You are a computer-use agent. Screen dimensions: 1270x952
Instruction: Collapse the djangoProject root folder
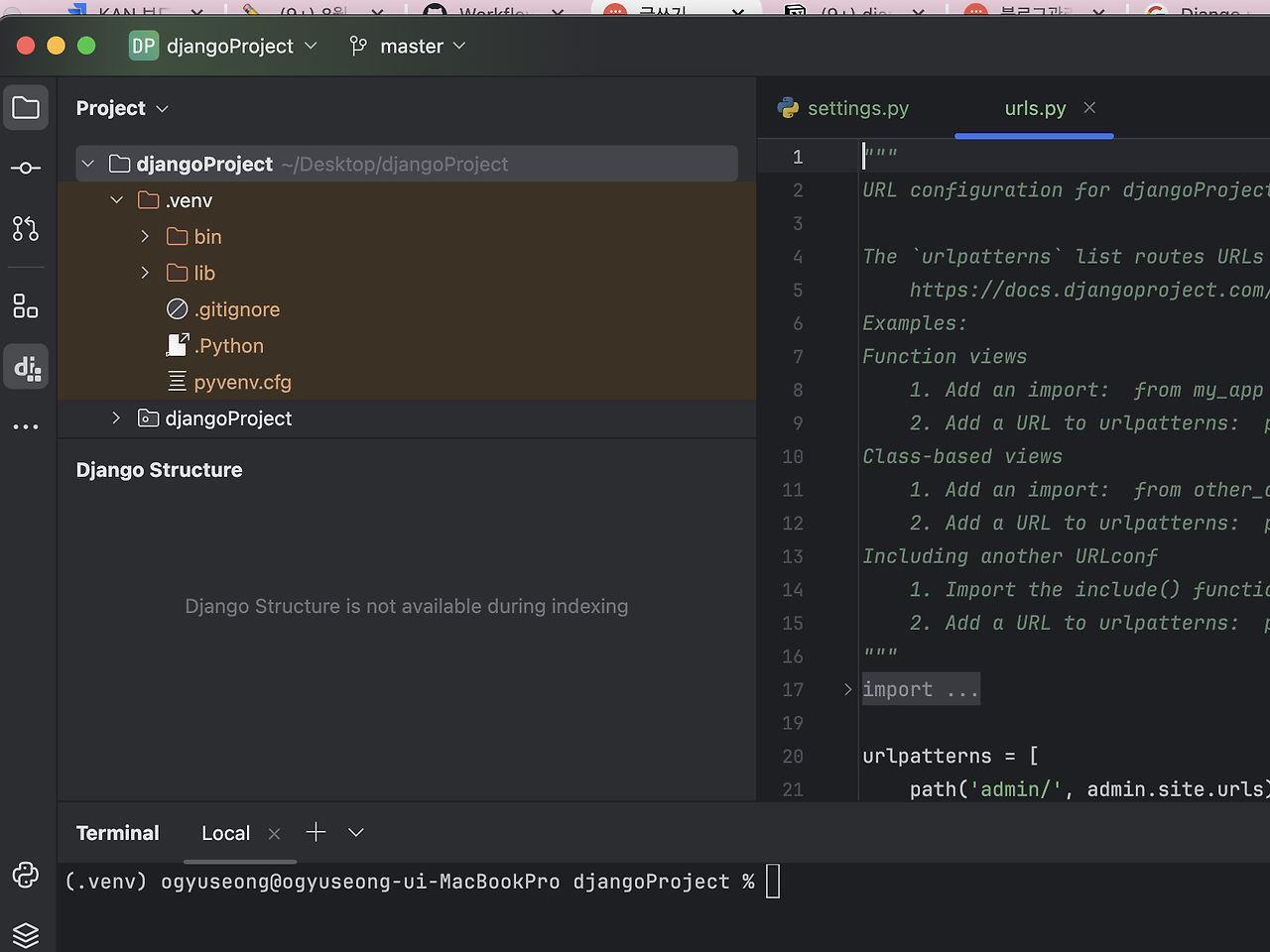[x=88, y=164]
